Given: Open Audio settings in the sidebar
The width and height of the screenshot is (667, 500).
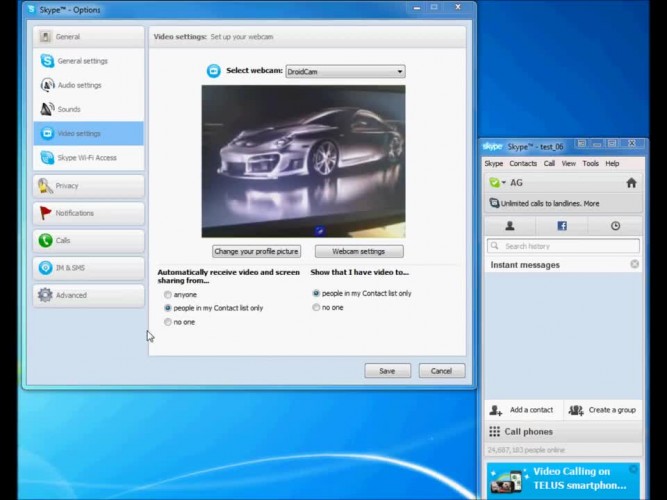Looking at the screenshot, I should [x=88, y=85].
